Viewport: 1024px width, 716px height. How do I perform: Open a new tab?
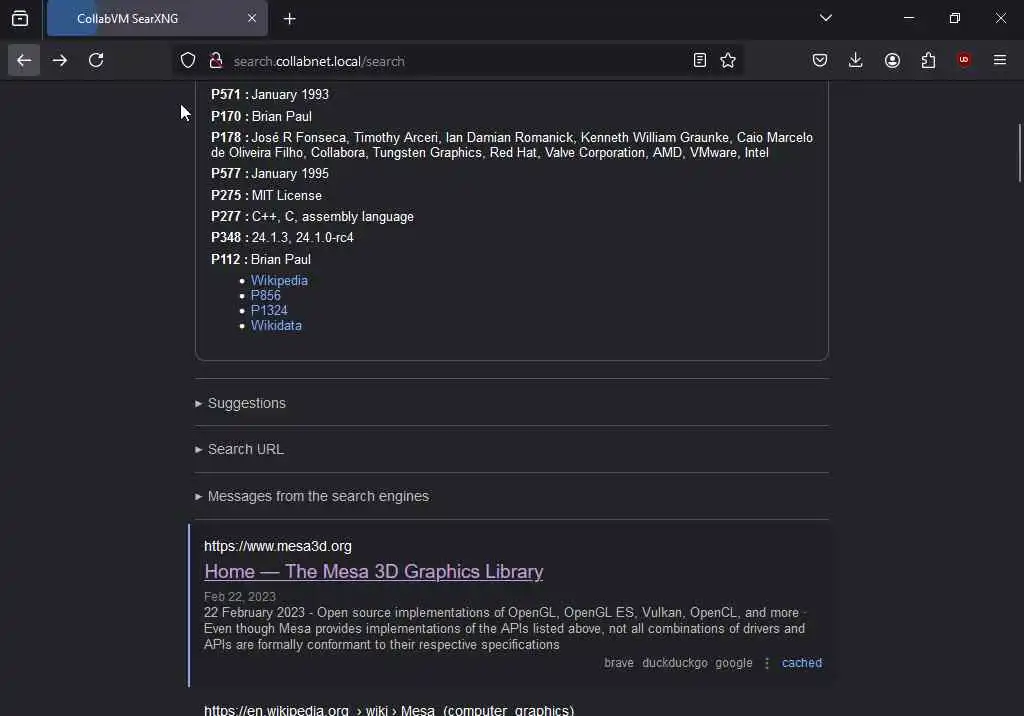(290, 19)
